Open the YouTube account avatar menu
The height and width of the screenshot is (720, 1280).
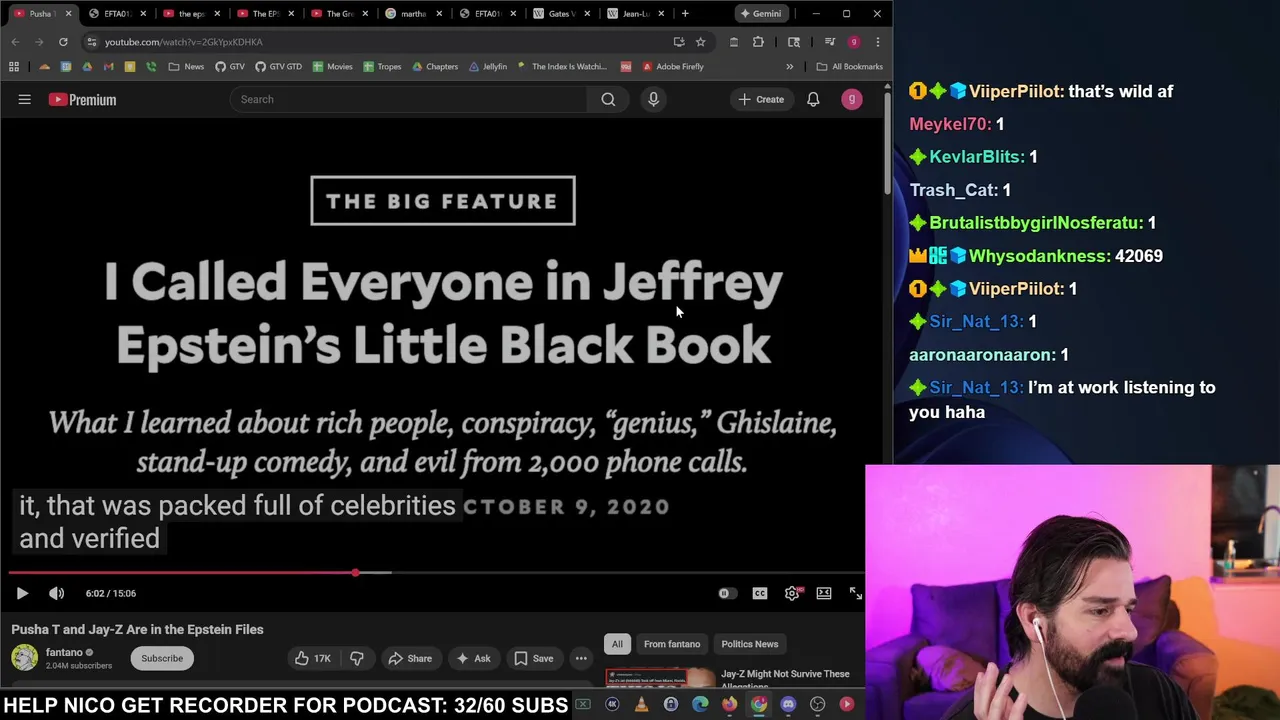tap(851, 99)
